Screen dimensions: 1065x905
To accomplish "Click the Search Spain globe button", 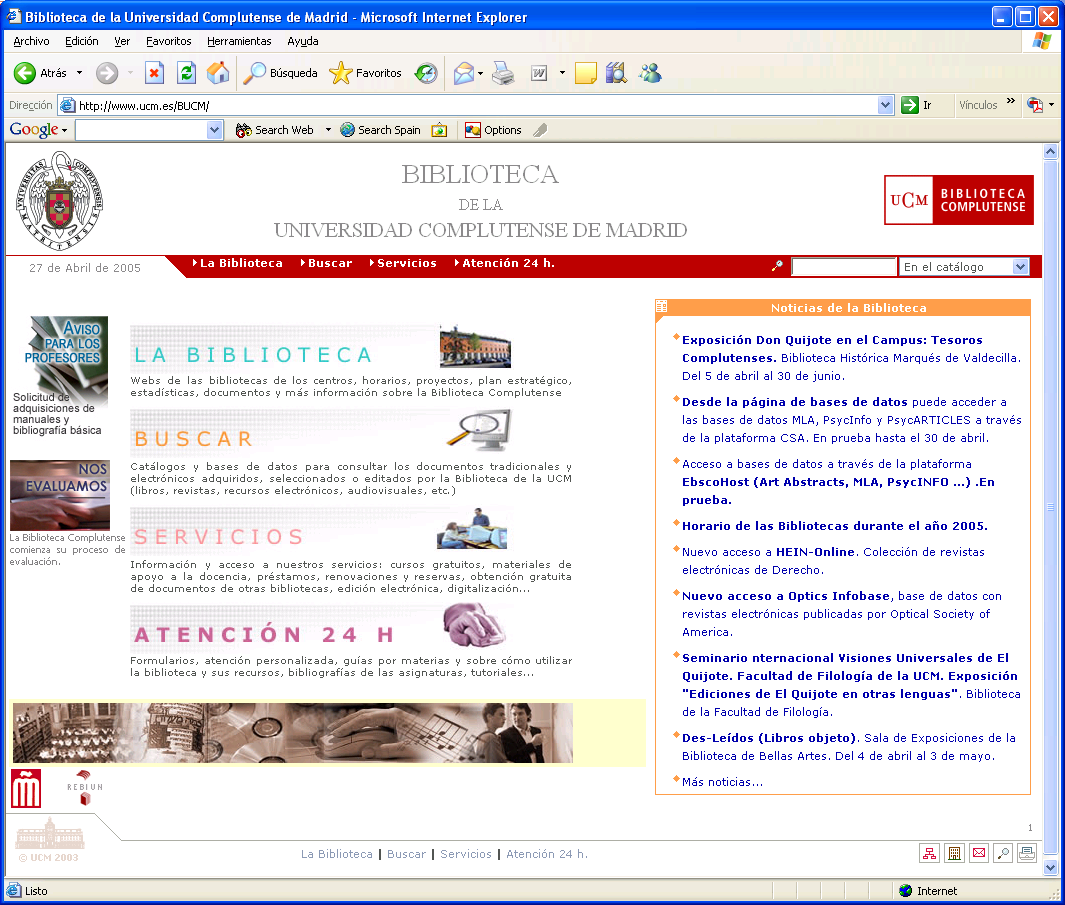I will coord(380,130).
